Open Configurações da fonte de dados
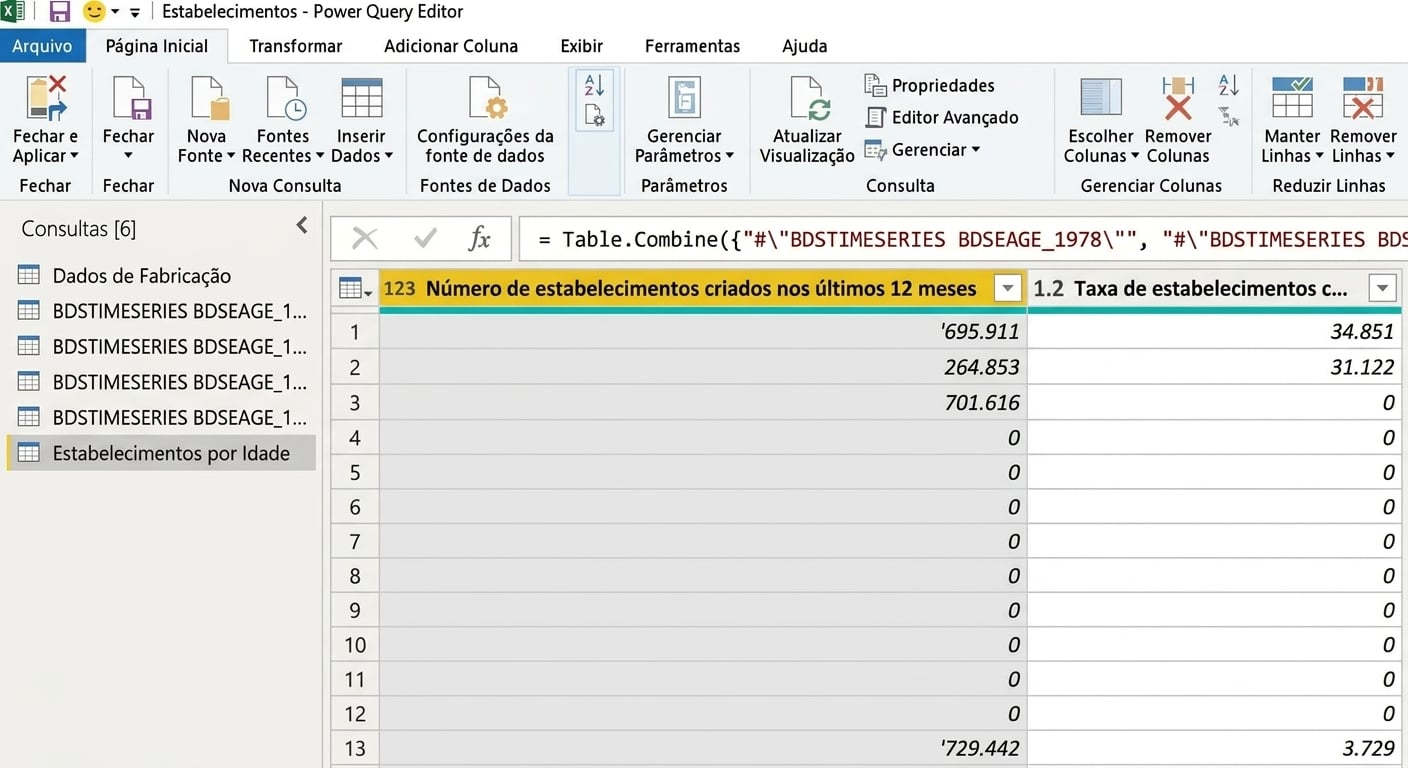 click(x=485, y=120)
